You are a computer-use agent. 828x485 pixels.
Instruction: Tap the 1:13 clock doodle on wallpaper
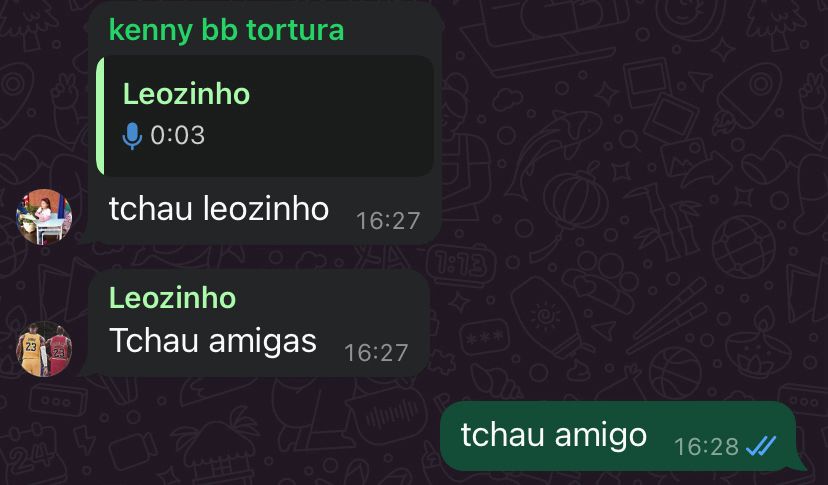[462, 265]
